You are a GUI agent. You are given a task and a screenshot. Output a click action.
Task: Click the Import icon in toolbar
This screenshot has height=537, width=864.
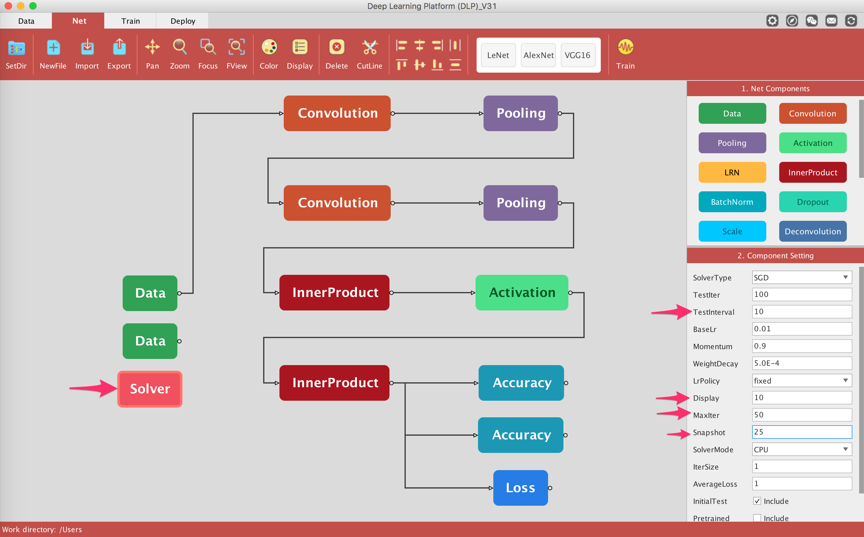tap(87, 48)
